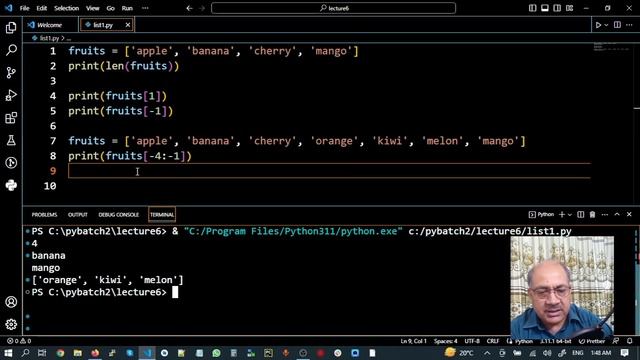Expand run options dropdown arrow
640x360 pixels.
pyautogui.click(x=606, y=25)
